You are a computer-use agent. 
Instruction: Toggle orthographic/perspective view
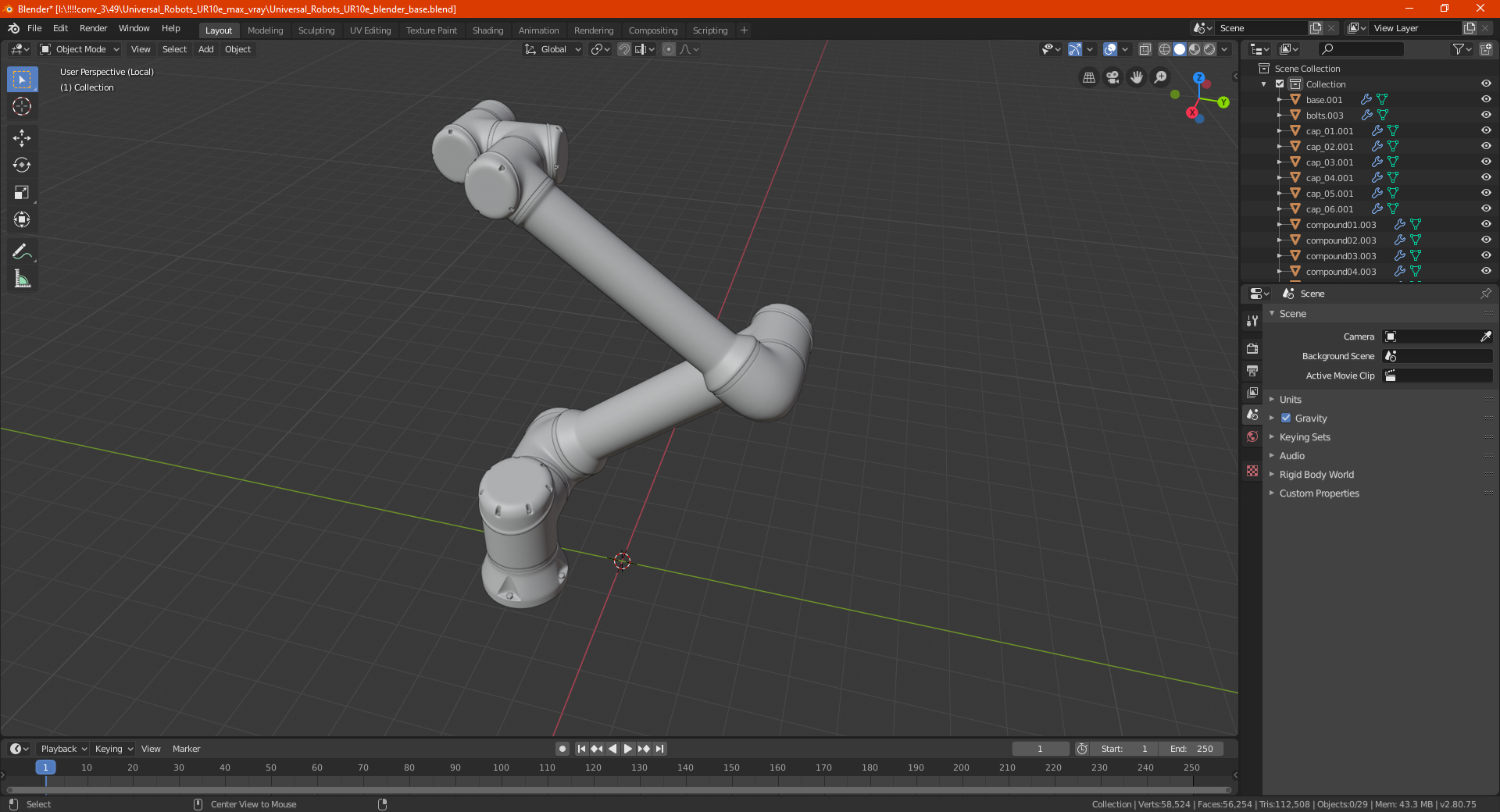(1088, 77)
